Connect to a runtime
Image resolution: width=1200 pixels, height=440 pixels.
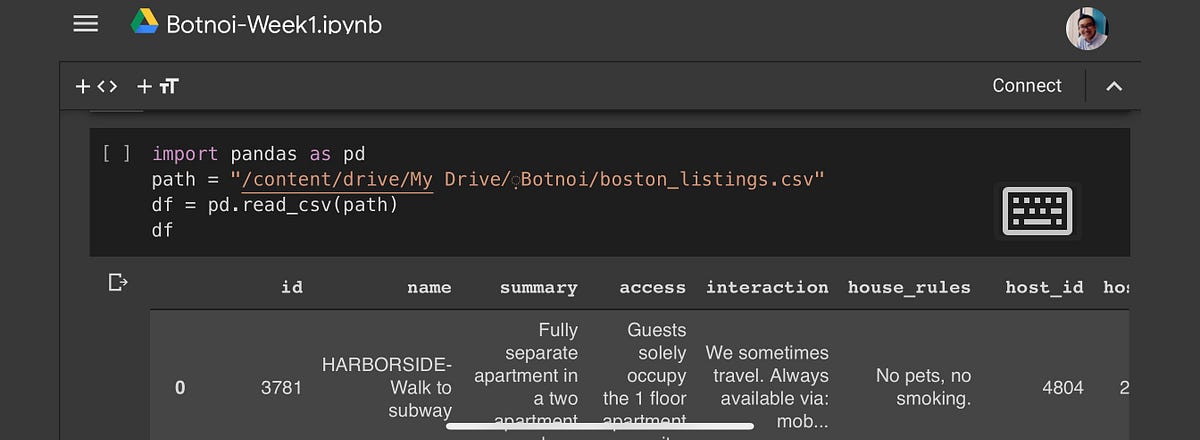(1027, 86)
